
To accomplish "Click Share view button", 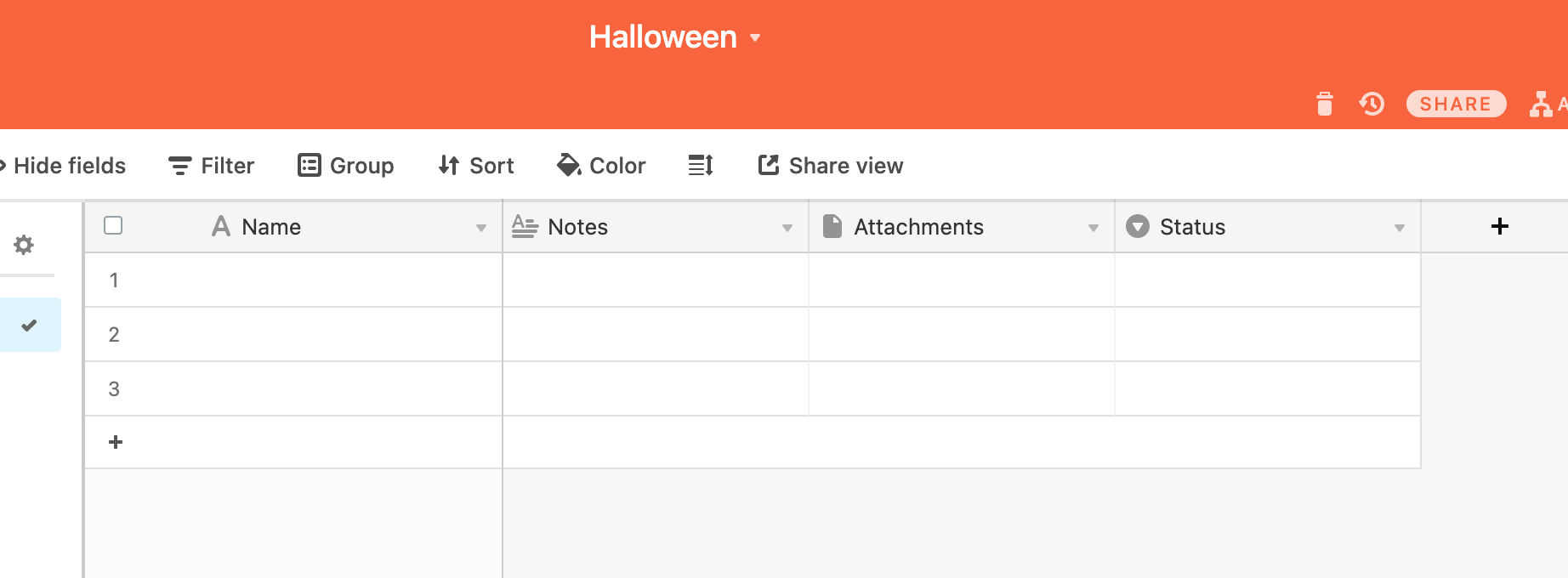I will pos(831,166).
